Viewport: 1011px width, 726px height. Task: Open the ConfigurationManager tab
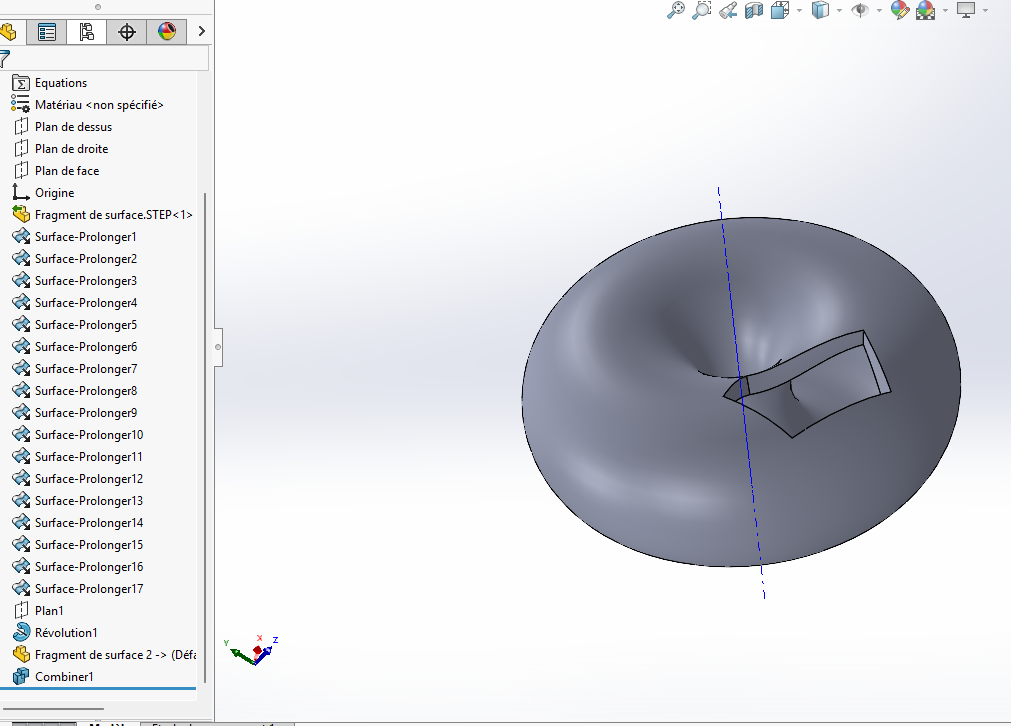86,32
